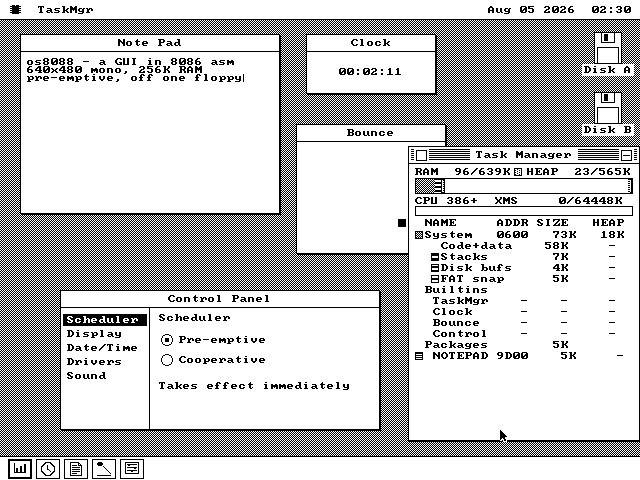Switch to Note Pad via document taskbar icon
The height and width of the screenshot is (480, 640).
(76, 468)
